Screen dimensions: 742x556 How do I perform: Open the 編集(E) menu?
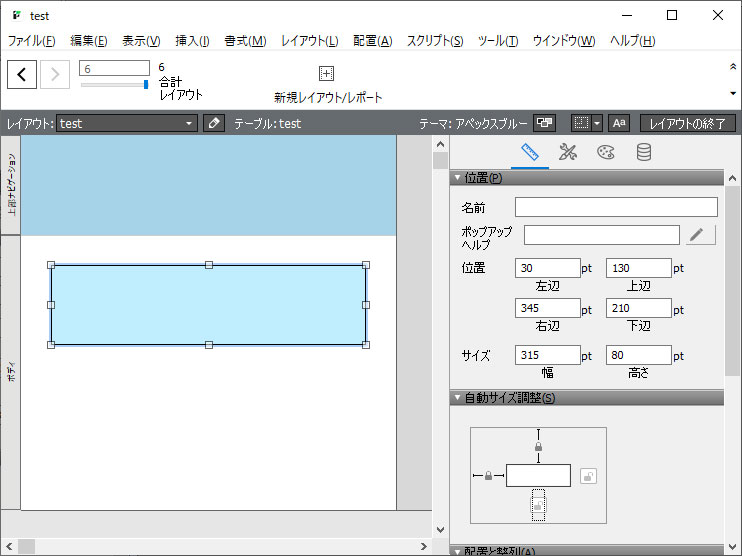pyautogui.click(x=88, y=41)
